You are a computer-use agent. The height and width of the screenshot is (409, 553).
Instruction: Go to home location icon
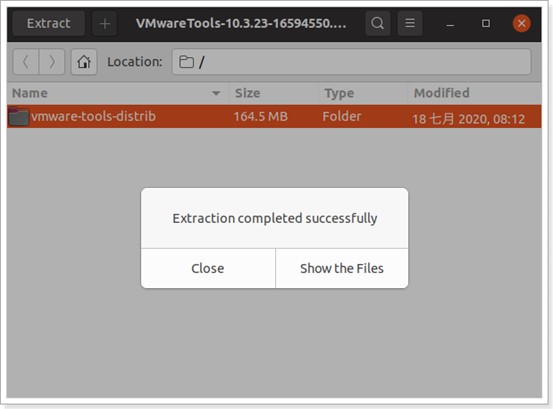pyautogui.click(x=84, y=62)
